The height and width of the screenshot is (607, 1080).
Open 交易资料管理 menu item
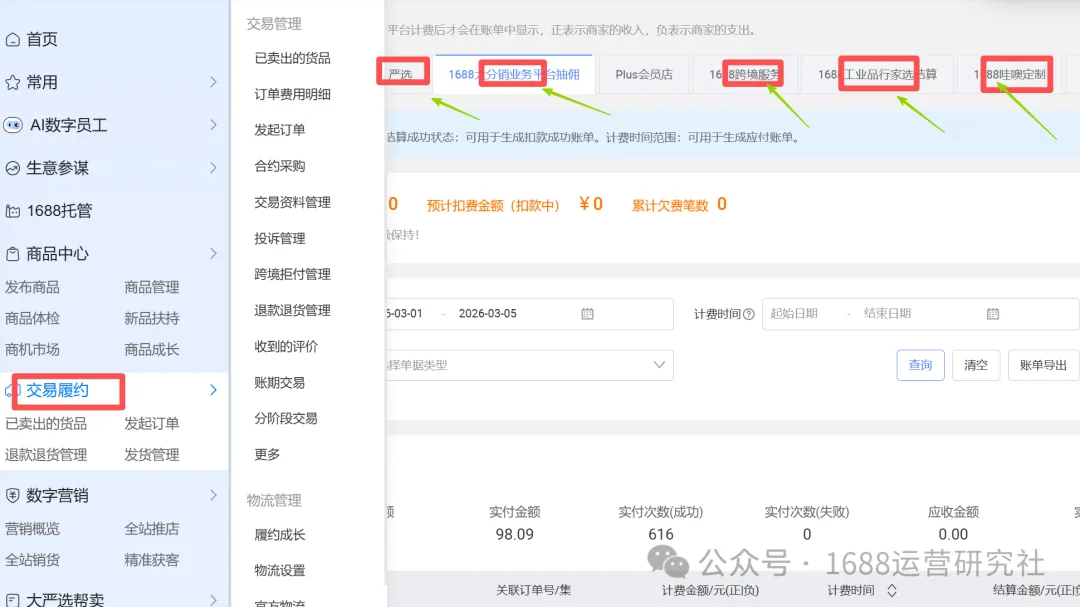click(293, 203)
